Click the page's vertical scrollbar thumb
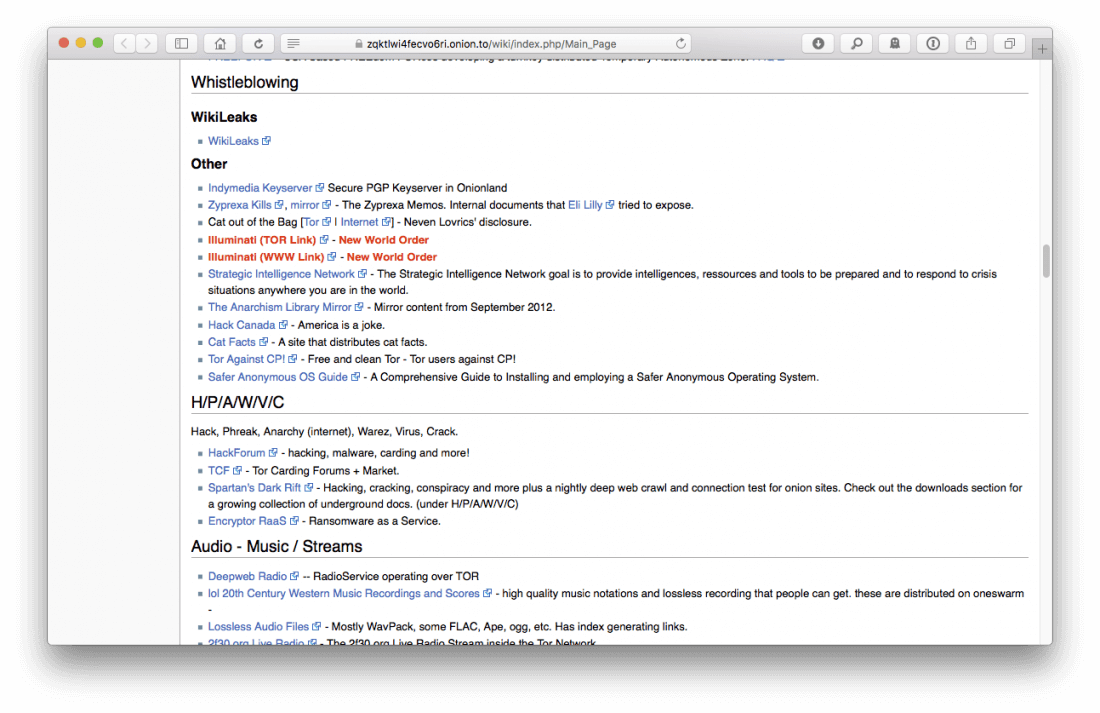This screenshot has height=713, width=1100. click(x=1046, y=261)
